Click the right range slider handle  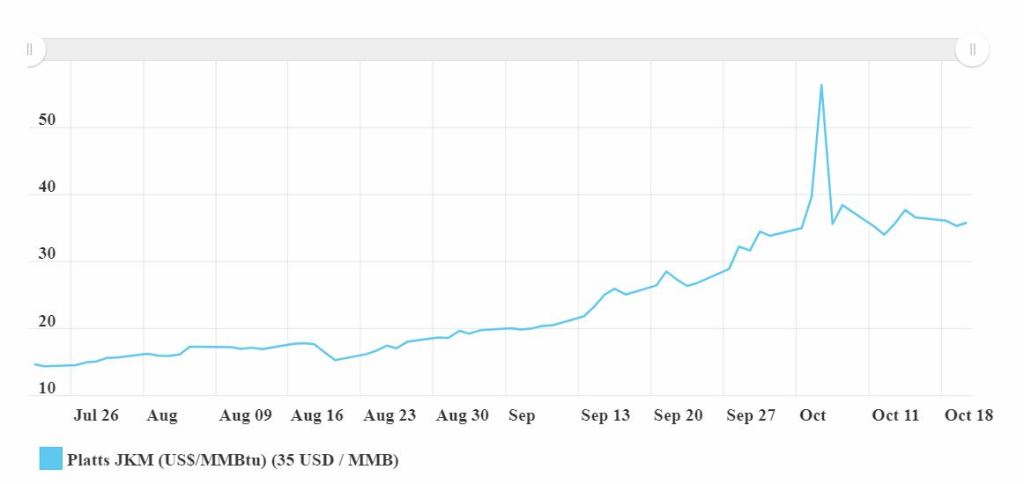click(x=972, y=49)
